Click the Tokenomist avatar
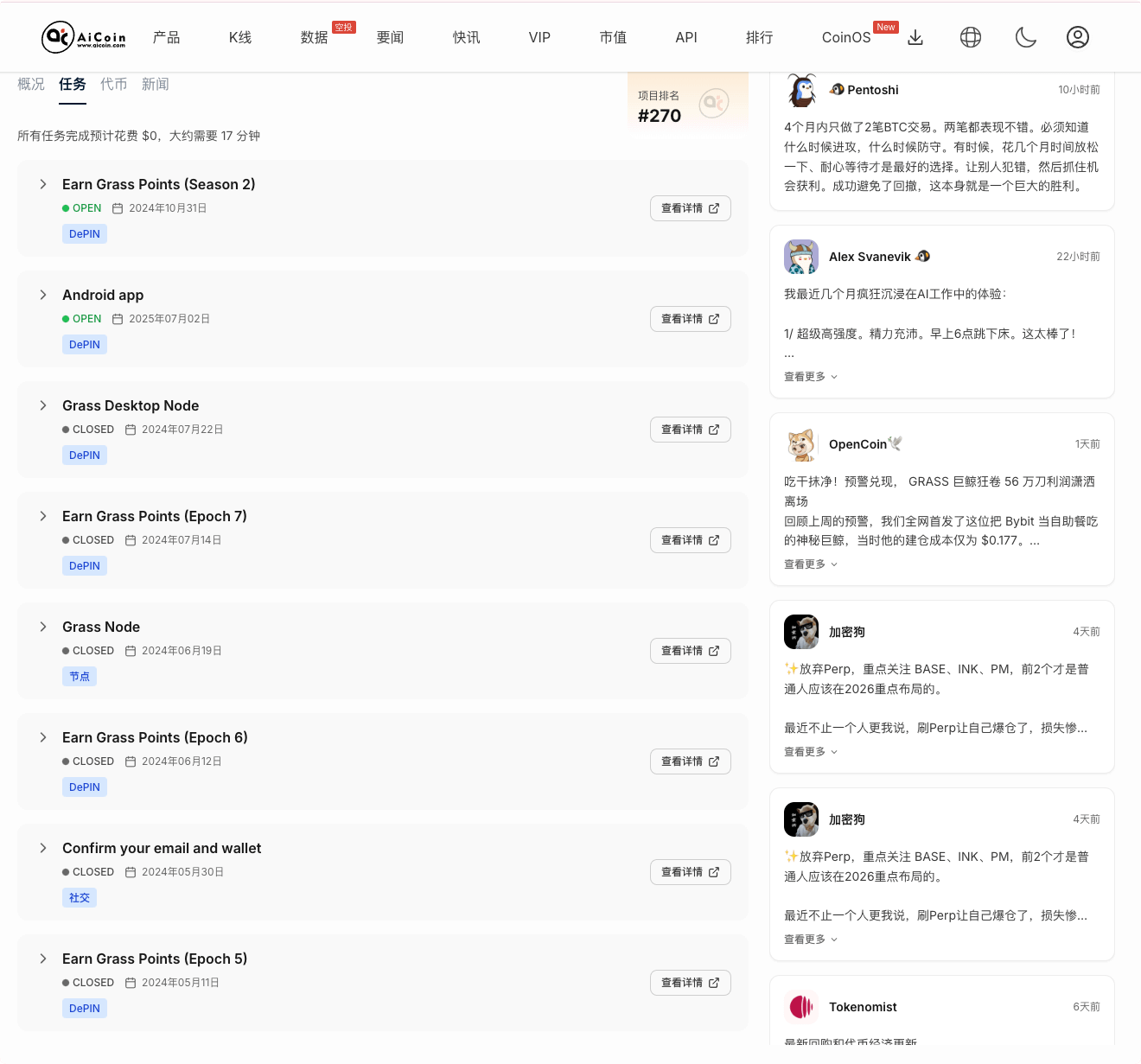Image resolution: width=1141 pixels, height=1064 pixels. pyautogui.click(x=801, y=1006)
